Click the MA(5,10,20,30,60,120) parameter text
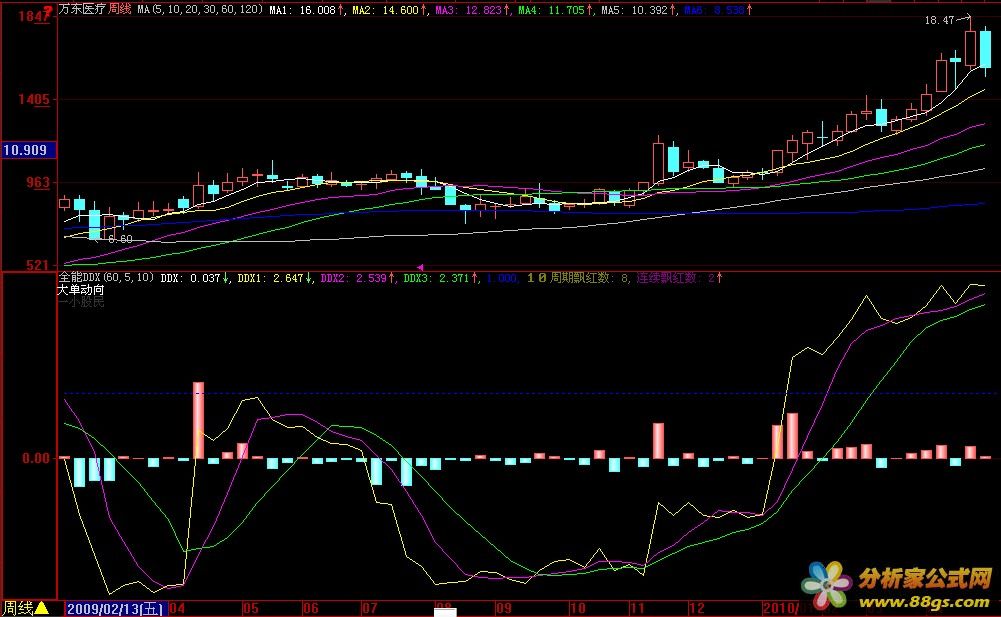Image resolution: width=1001 pixels, height=617 pixels. [x=200, y=8]
